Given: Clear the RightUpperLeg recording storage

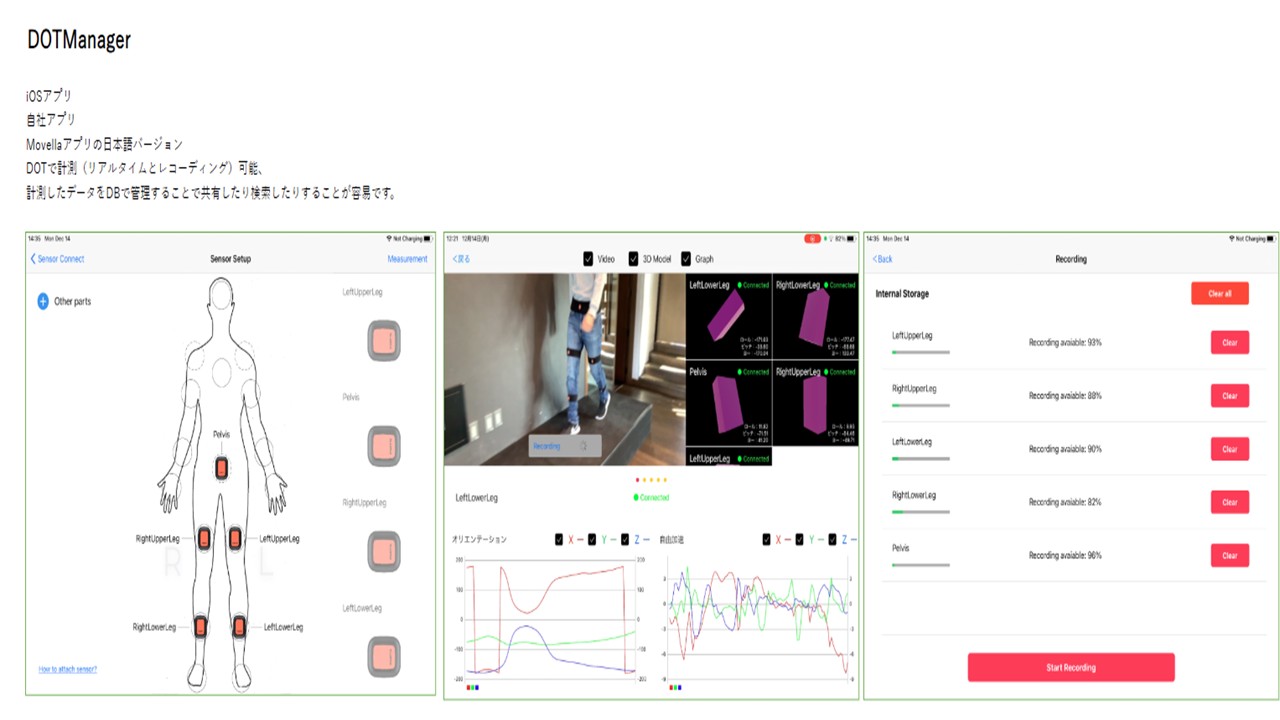Looking at the screenshot, I should coord(1230,396).
